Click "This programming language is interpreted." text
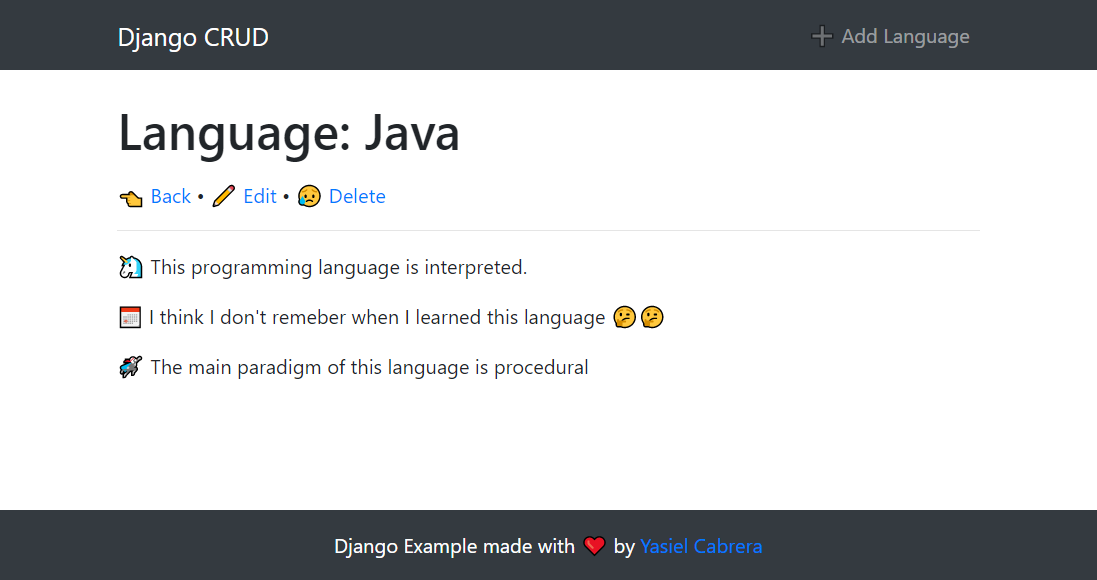The height and width of the screenshot is (580, 1097). coord(339,268)
